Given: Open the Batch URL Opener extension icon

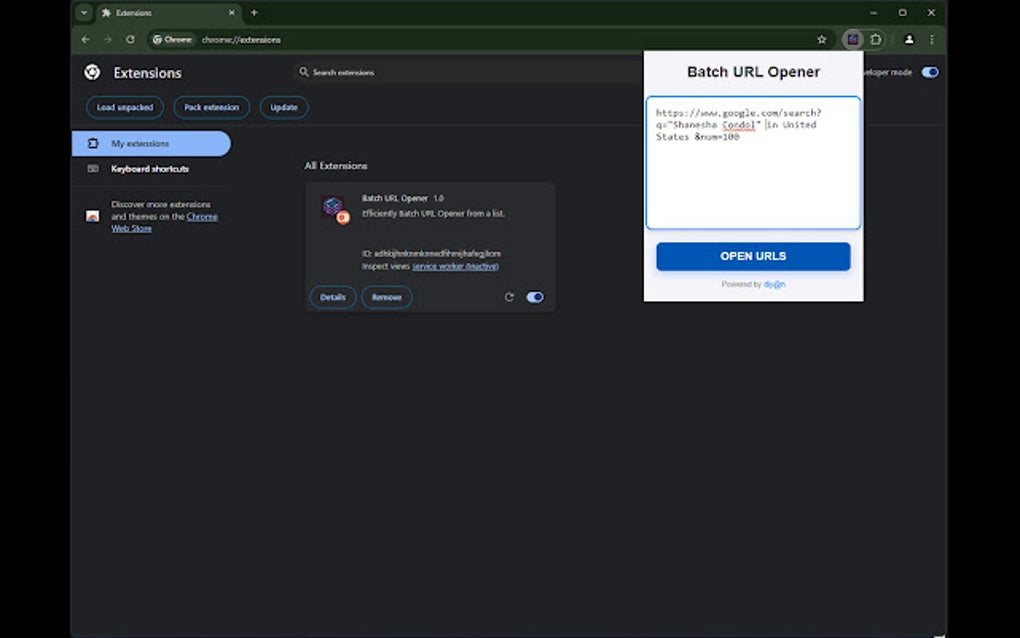Looking at the screenshot, I should [852, 39].
